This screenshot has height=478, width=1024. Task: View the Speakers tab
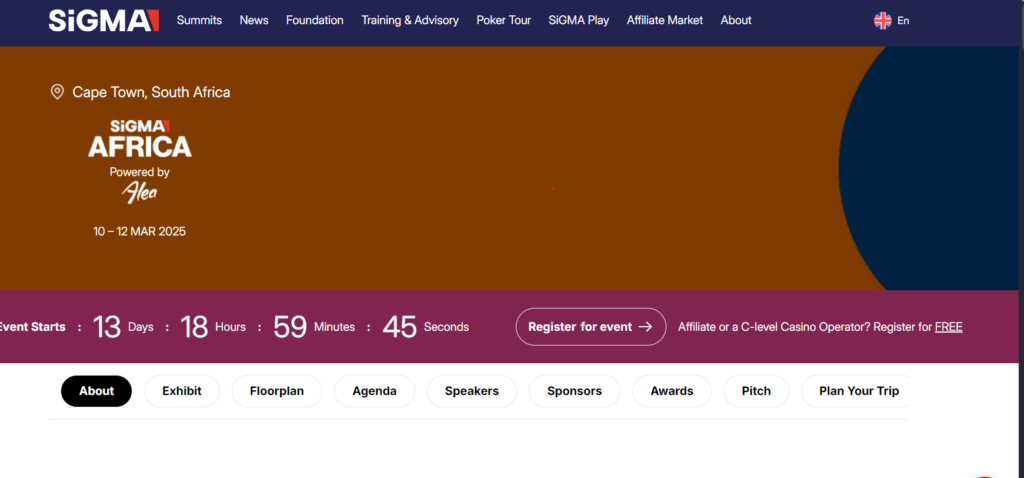[471, 391]
